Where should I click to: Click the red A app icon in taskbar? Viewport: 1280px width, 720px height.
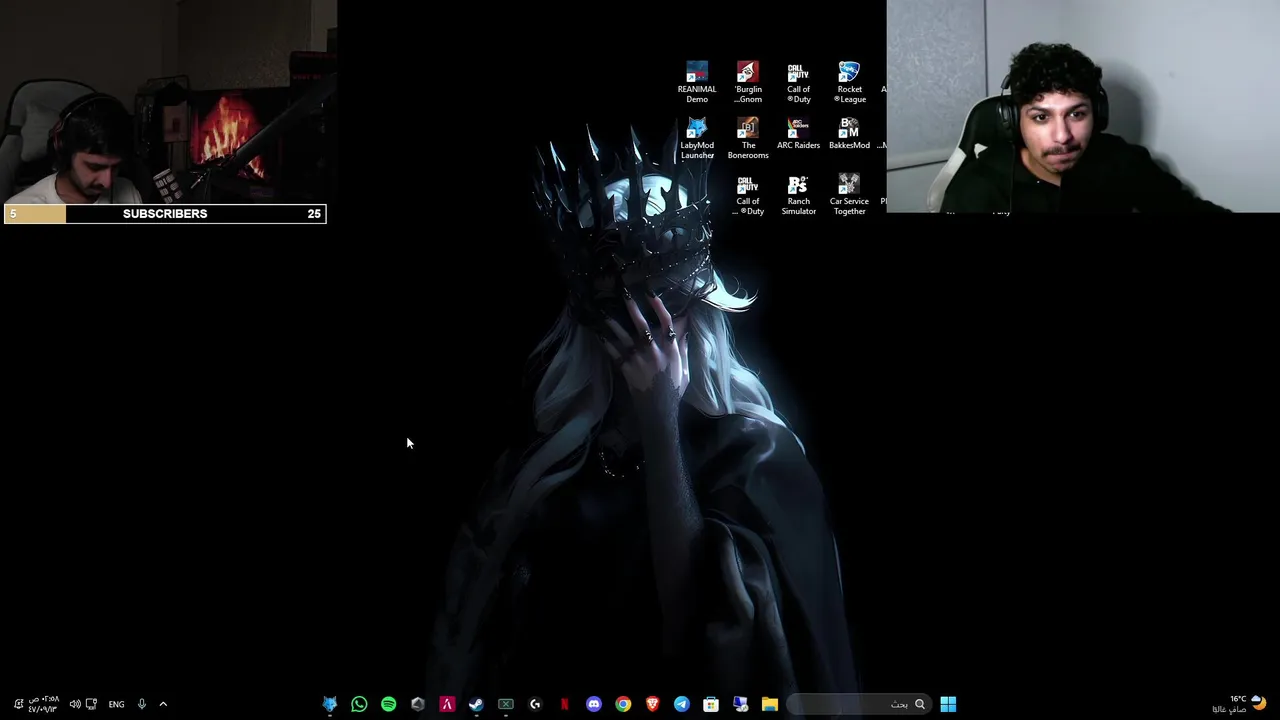[447, 704]
